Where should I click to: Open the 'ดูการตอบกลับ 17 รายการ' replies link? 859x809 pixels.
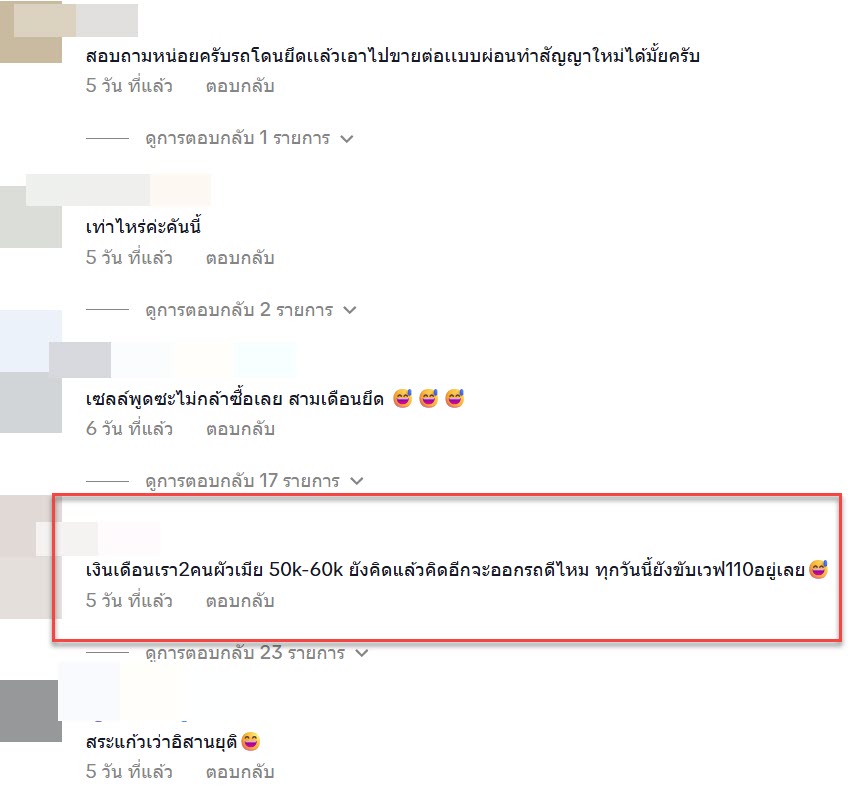[x=242, y=481]
